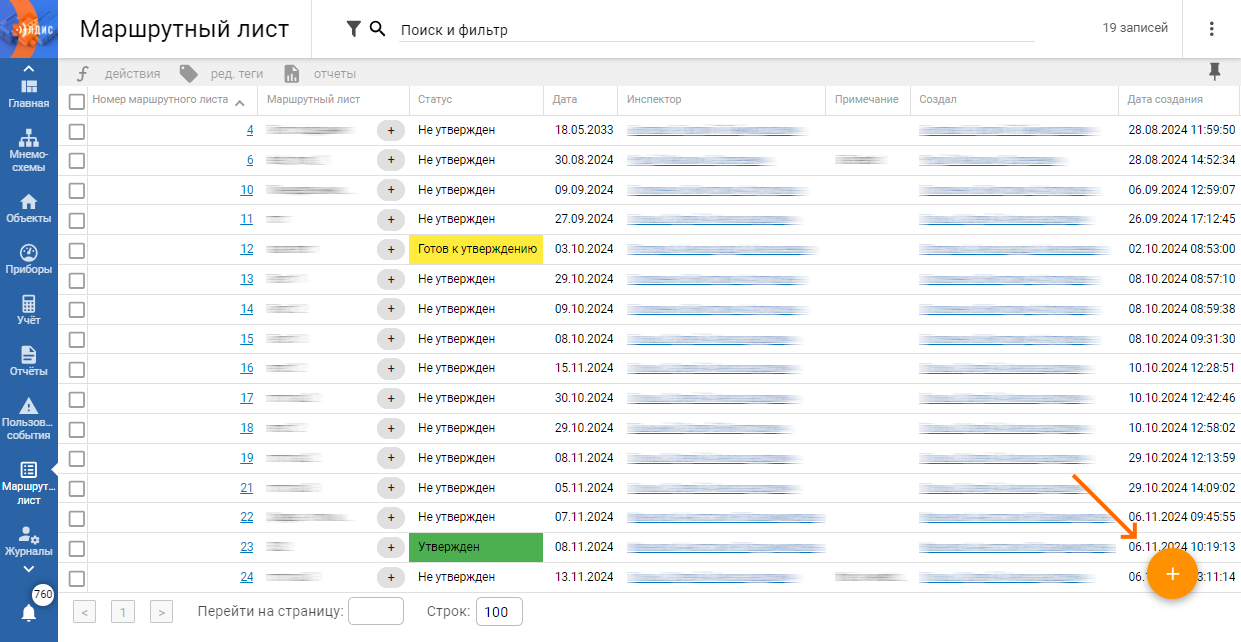Screen dimensions: 1241x642
Task: Click the company logo
Action: [x=29, y=29]
